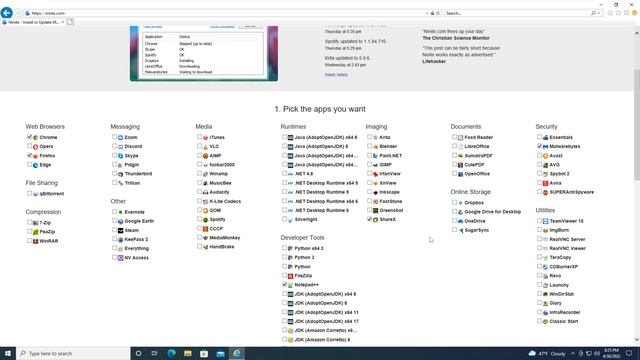Check the PeaZip checkbox
This screenshot has height=360, width=640.
click(29, 231)
